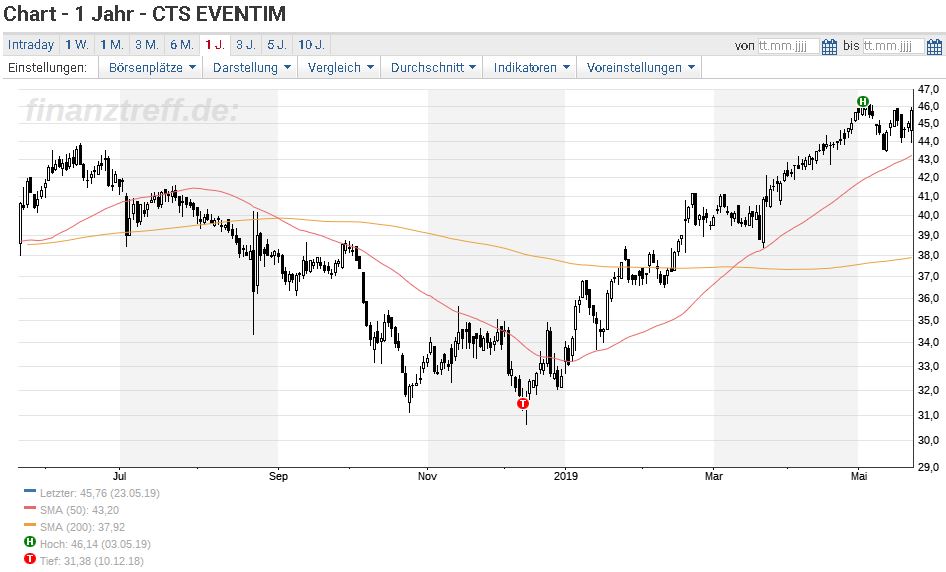The height and width of the screenshot is (572, 946).
Task: Open the calendar picker for 'von' date
Action: 830,46
